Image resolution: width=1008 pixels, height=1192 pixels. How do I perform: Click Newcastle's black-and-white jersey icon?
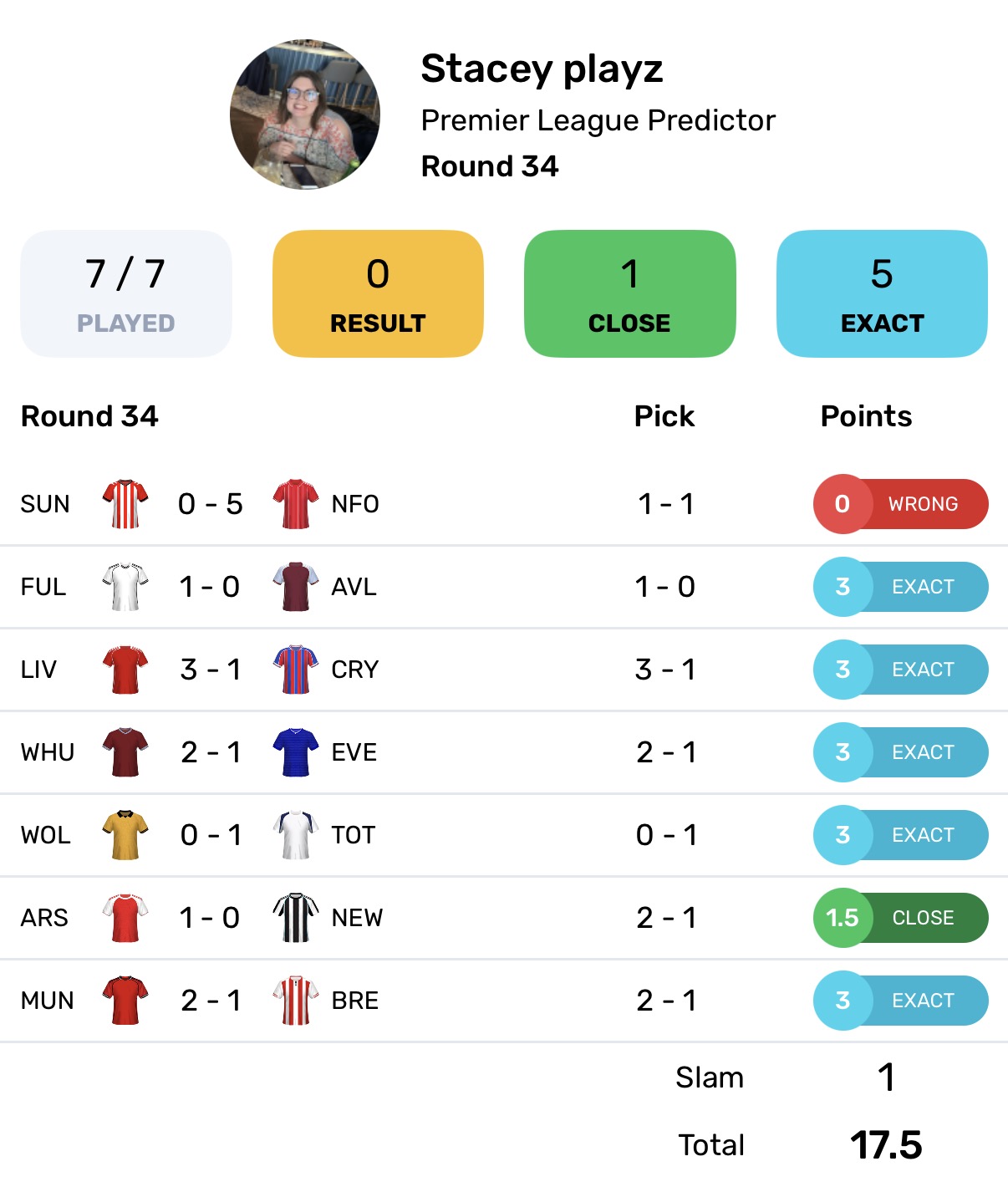(x=296, y=918)
